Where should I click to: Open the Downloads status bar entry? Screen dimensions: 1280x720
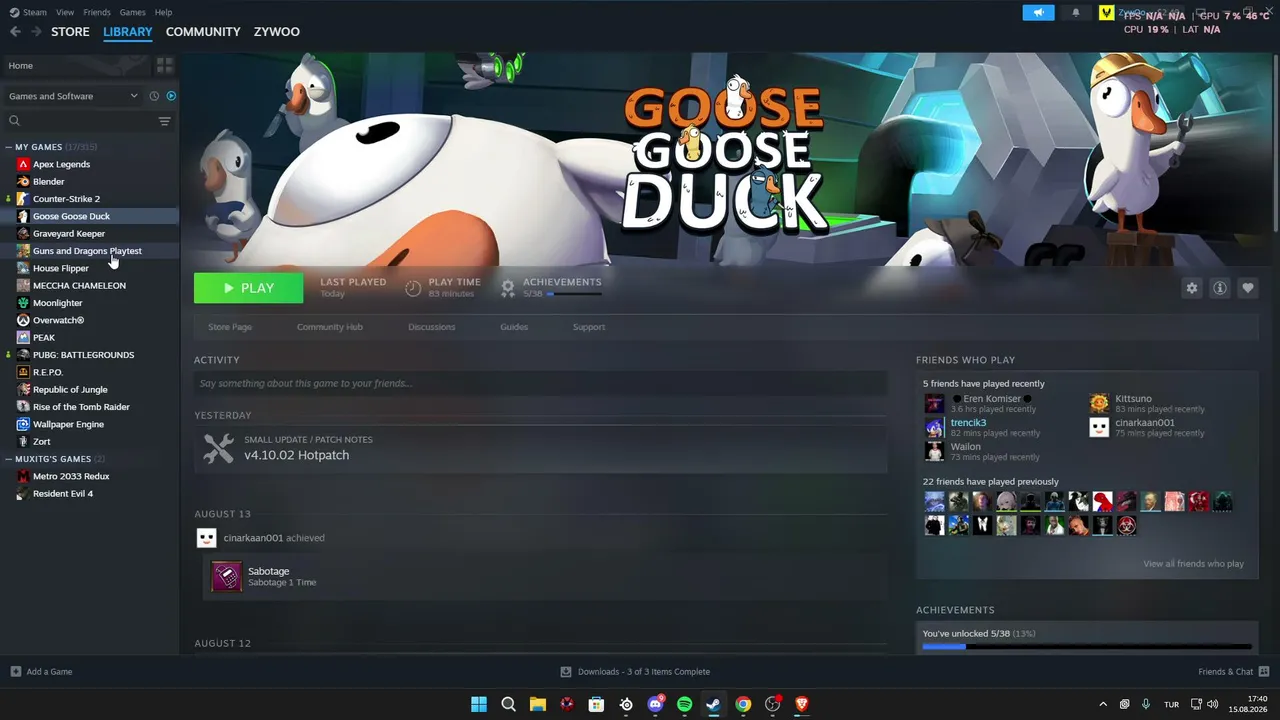click(635, 672)
